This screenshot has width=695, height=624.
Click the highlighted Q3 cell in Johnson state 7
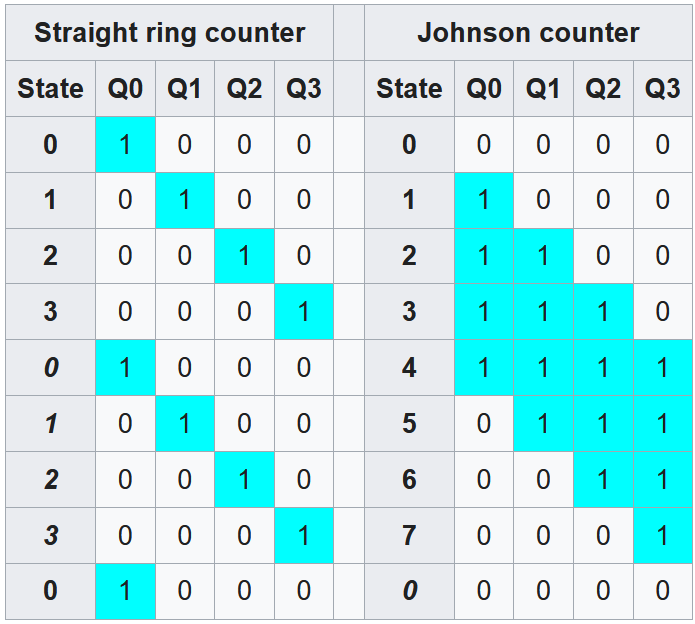click(x=662, y=535)
